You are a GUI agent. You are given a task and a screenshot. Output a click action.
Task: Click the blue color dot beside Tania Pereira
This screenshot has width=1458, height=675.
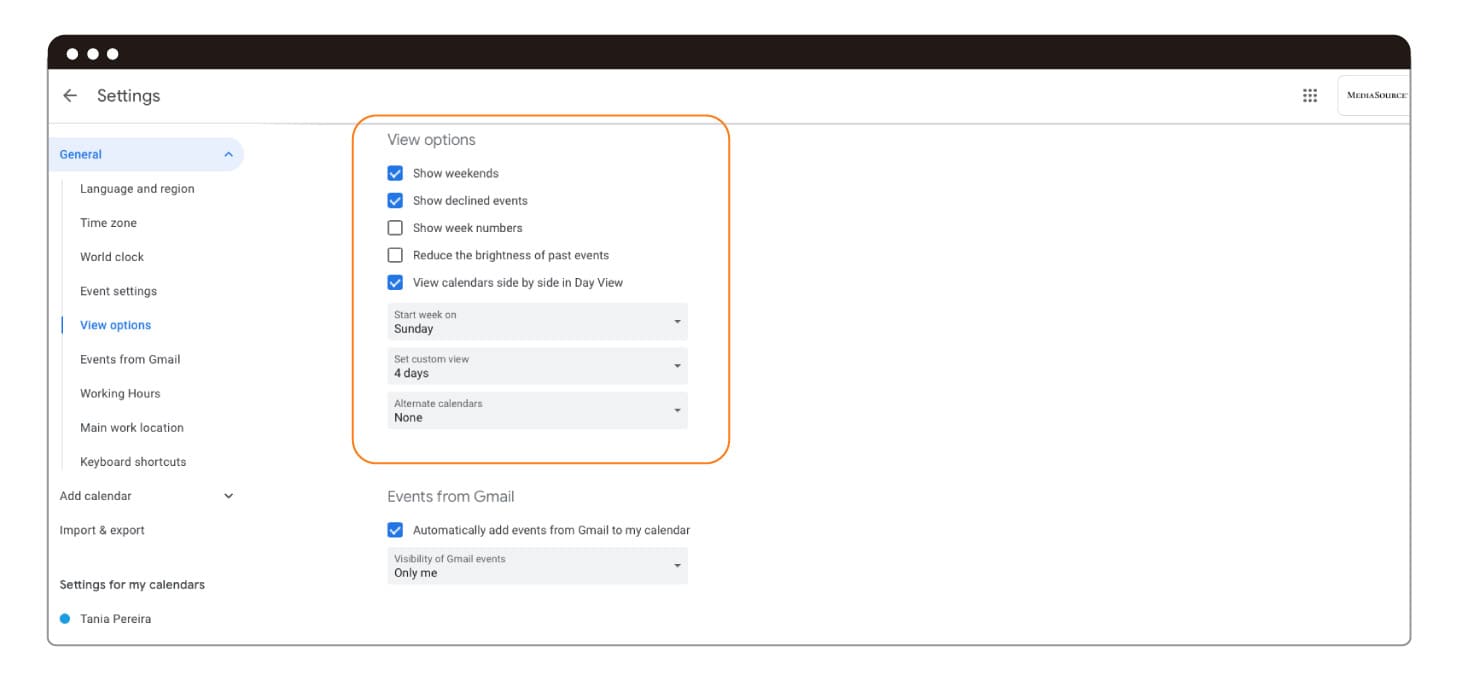(x=65, y=619)
